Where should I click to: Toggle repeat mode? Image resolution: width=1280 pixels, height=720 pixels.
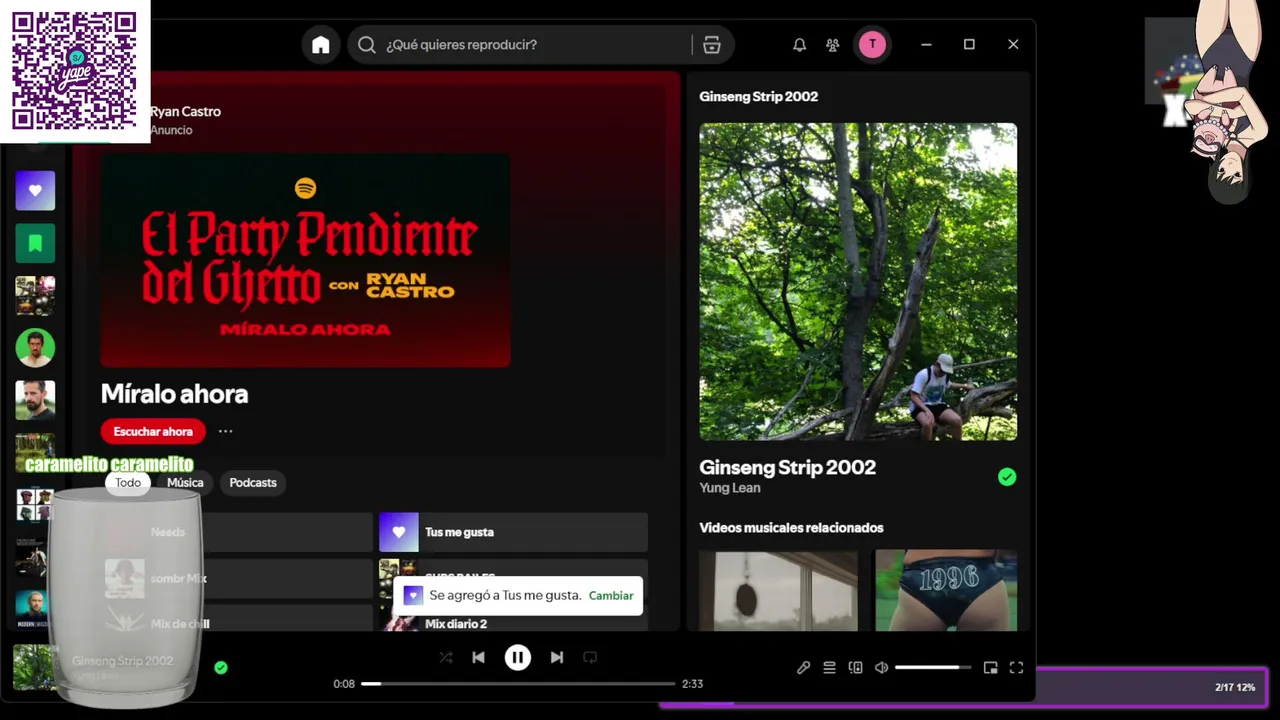(590, 658)
